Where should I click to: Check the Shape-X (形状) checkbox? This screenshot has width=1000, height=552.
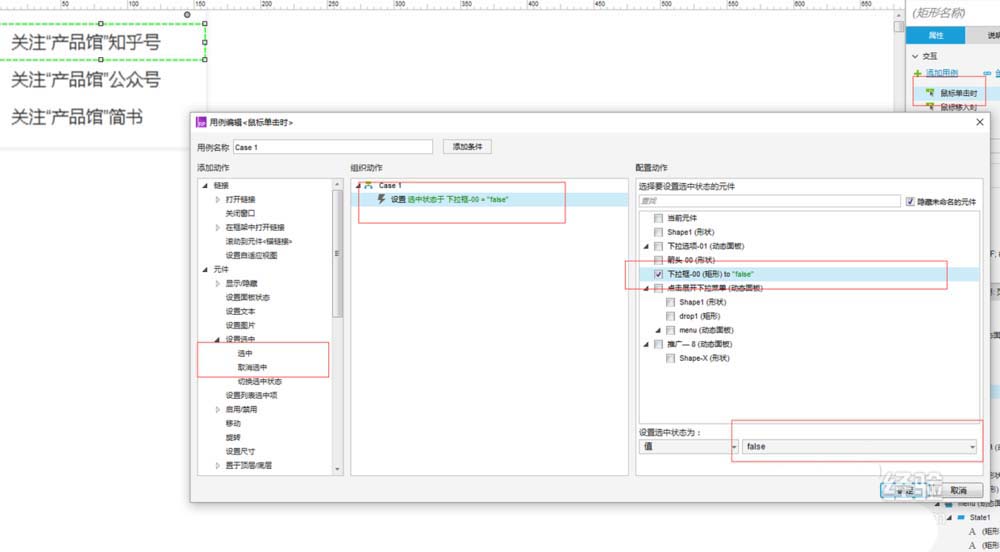(x=670, y=358)
